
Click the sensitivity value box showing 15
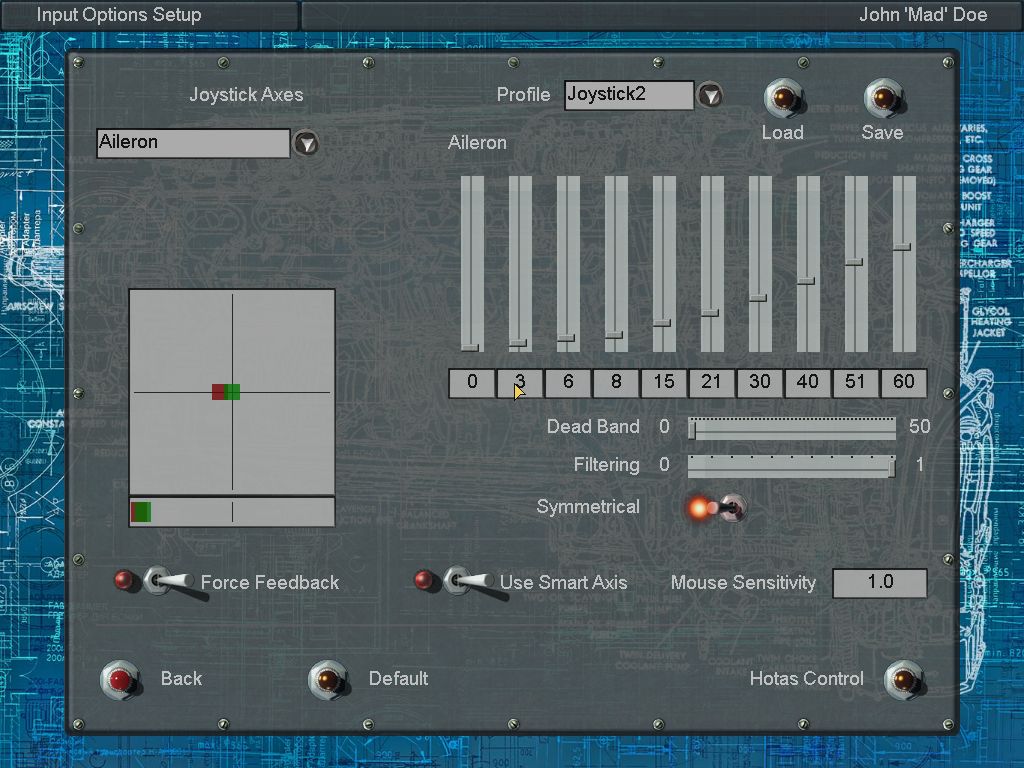click(664, 383)
